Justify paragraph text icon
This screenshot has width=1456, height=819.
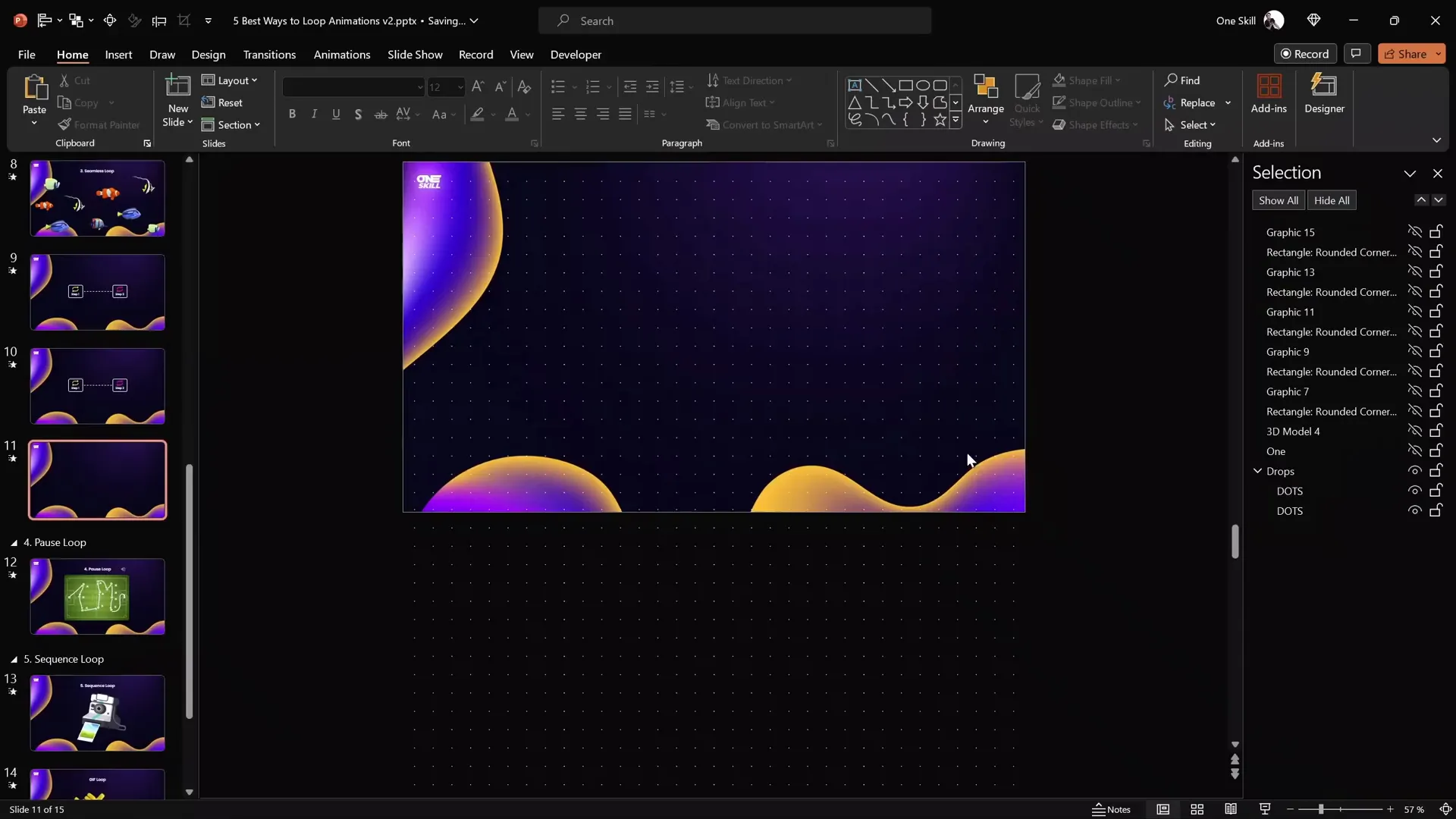coord(625,114)
